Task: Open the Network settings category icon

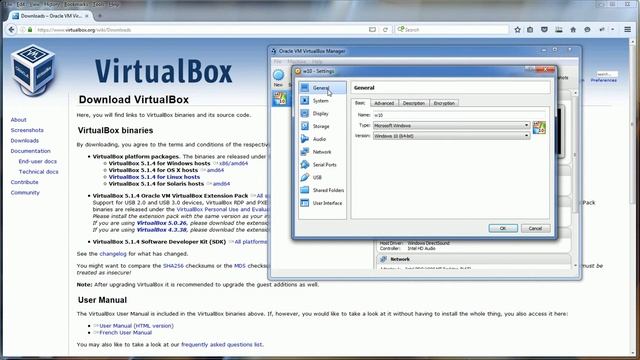Action: tap(304, 152)
